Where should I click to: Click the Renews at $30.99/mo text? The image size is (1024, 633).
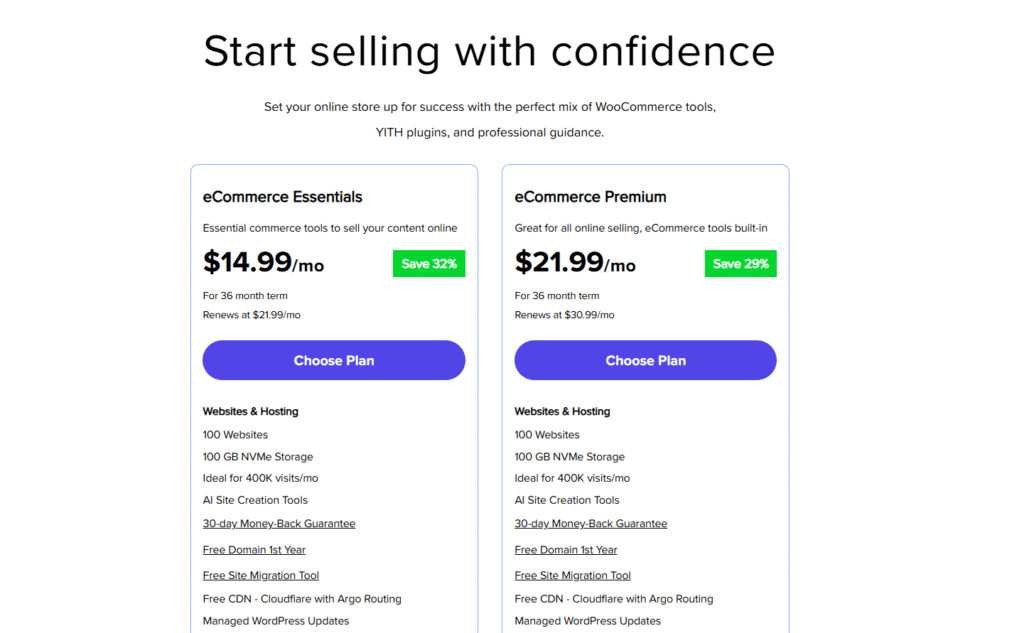coord(564,315)
